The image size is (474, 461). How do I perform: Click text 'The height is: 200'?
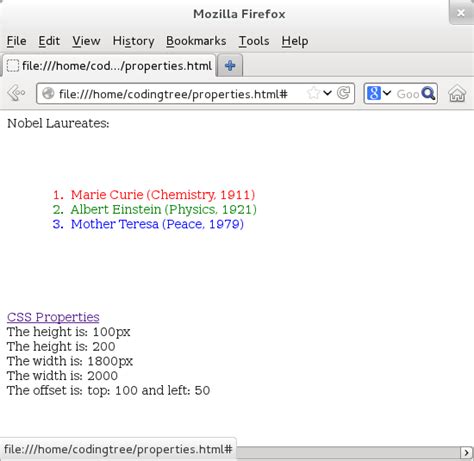pyautogui.click(x=61, y=347)
